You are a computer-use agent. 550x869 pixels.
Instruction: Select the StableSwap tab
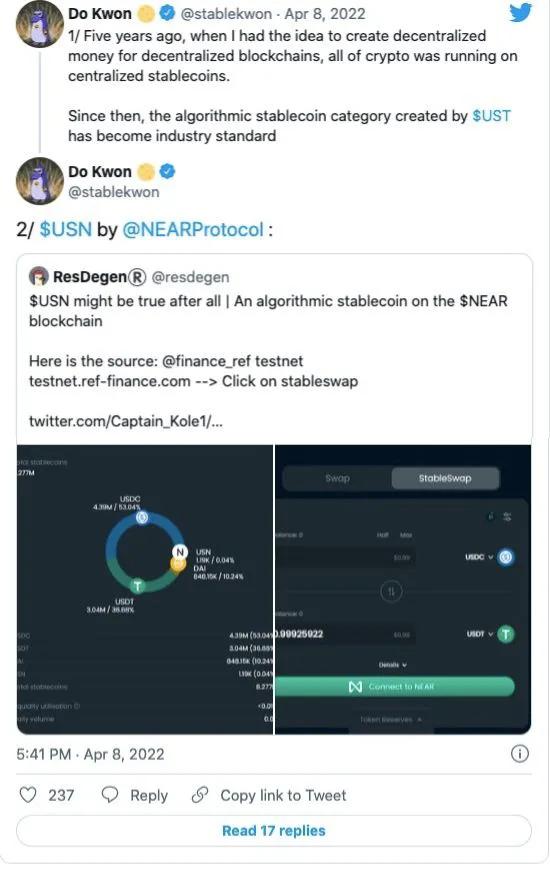[x=445, y=478]
